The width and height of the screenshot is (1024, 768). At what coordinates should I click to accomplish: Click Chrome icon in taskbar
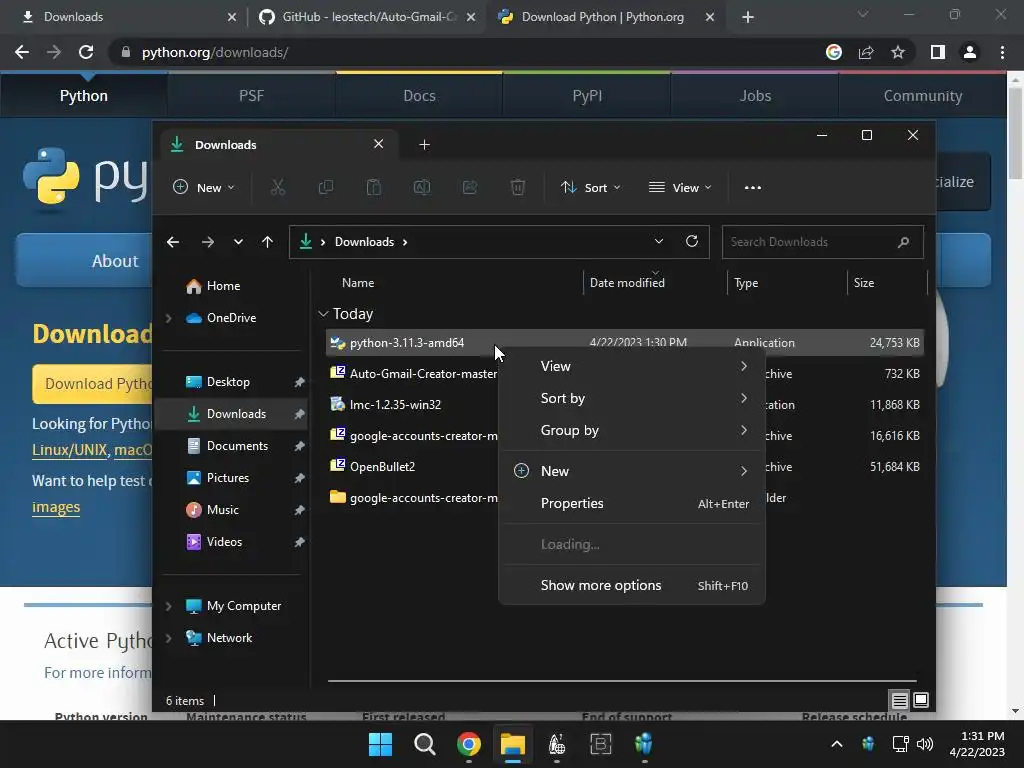coord(469,744)
